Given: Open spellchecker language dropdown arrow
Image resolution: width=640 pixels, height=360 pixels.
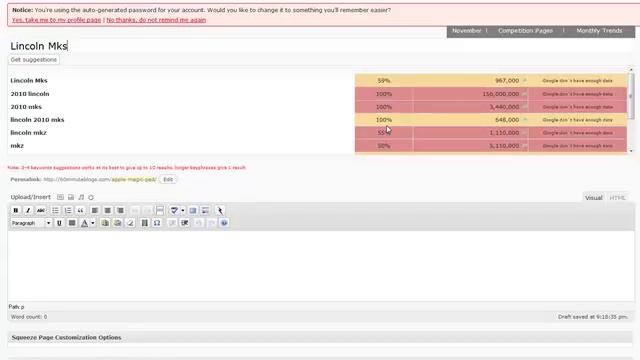Looking at the screenshot, I should coord(182,210).
